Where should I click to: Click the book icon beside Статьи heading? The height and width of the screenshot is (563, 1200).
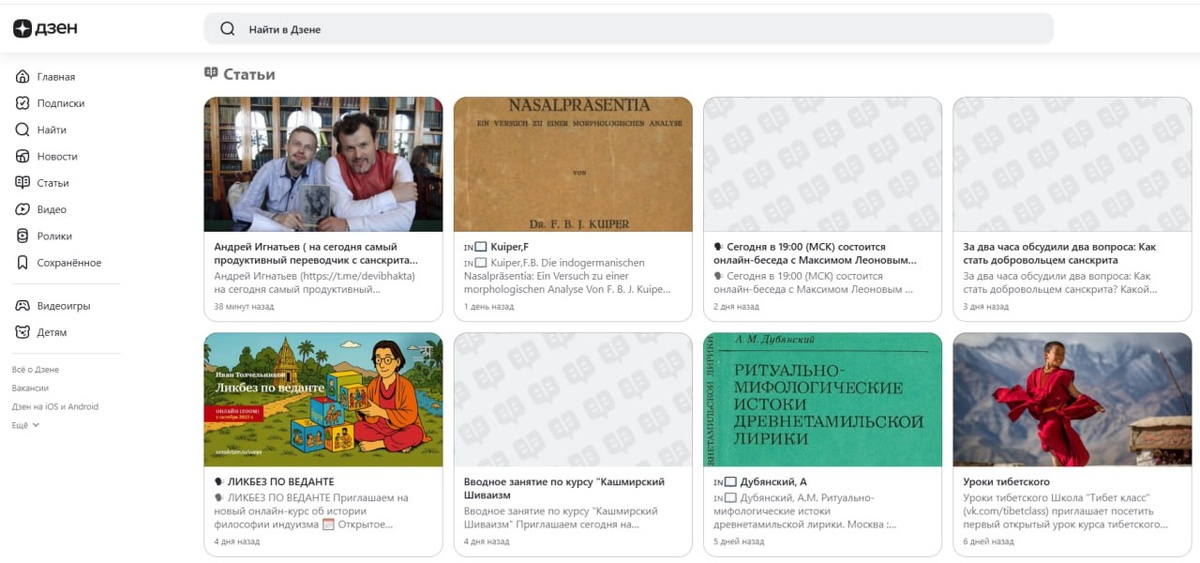(211, 73)
